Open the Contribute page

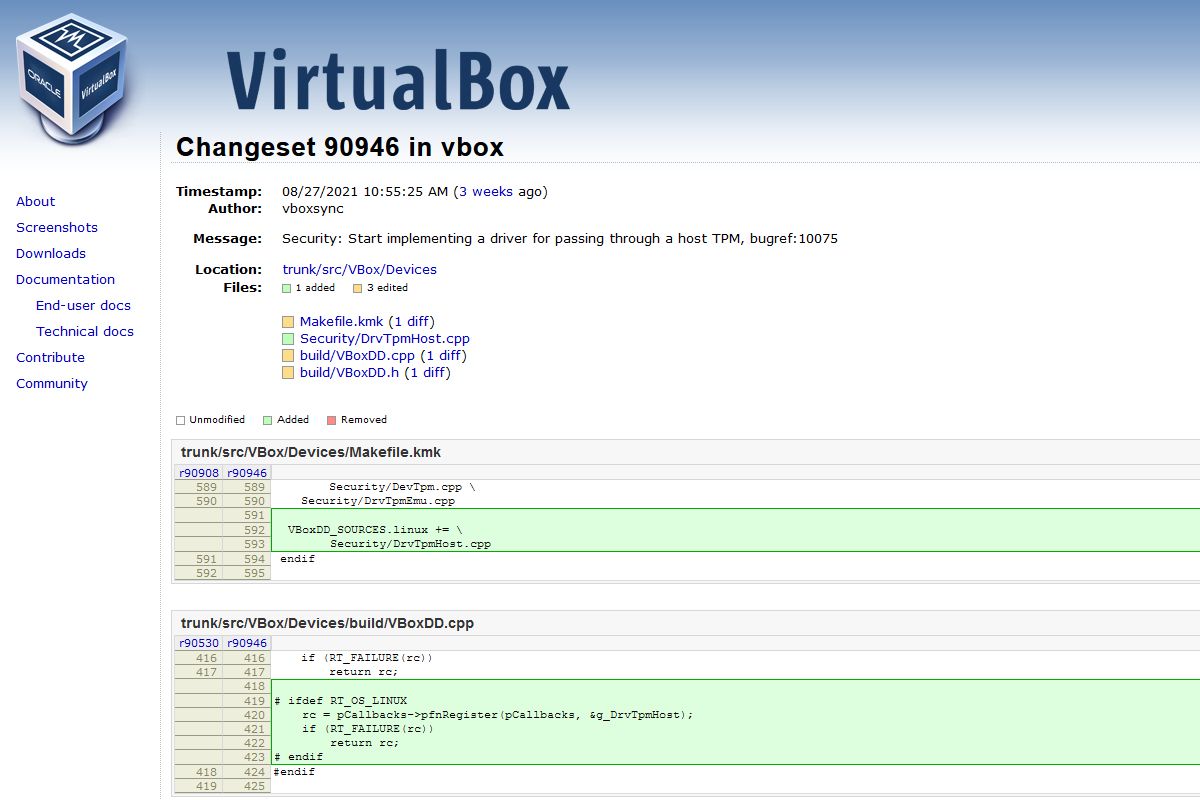tap(50, 358)
